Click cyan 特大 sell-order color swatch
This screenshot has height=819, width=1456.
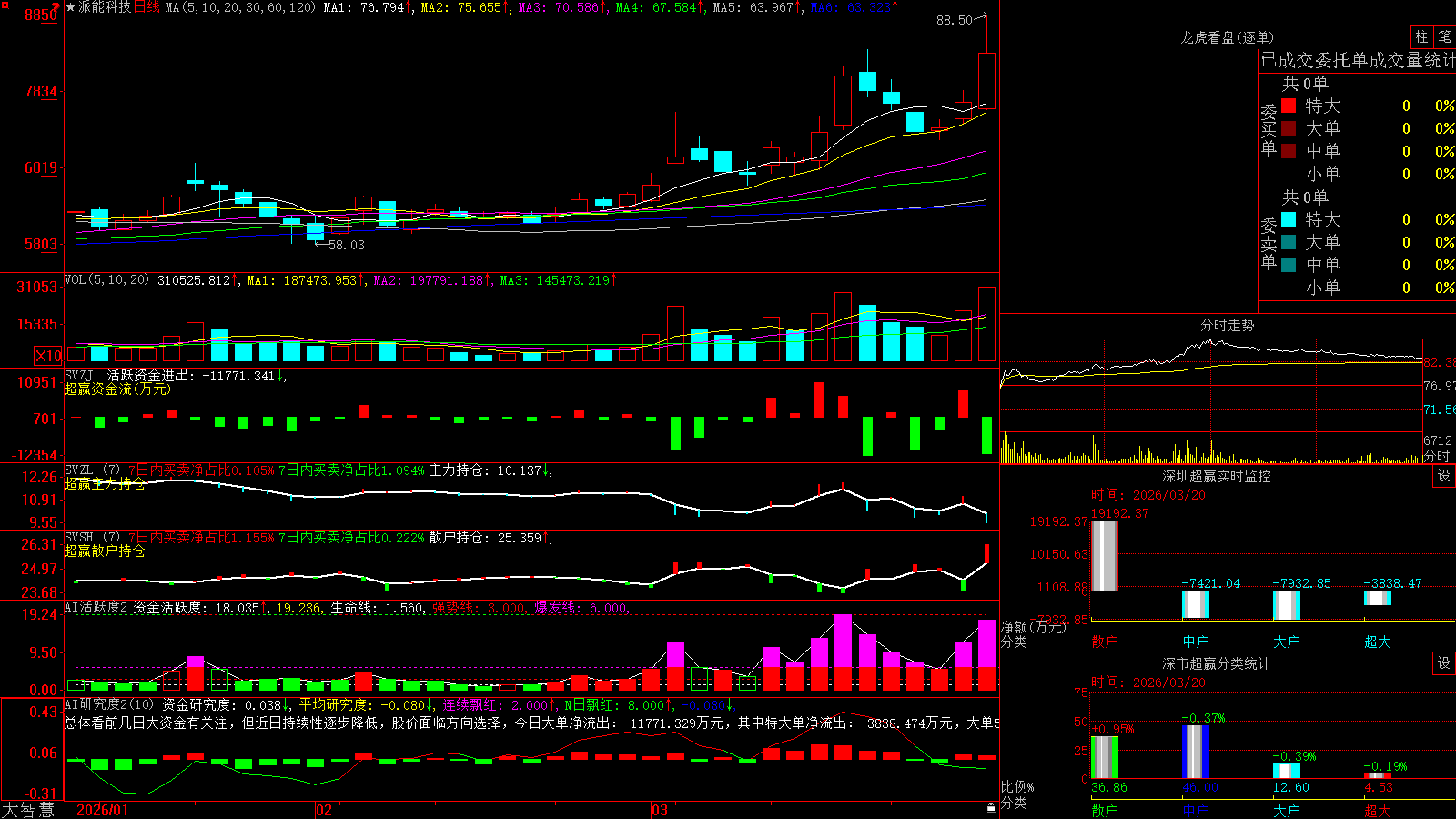[x=1289, y=219]
